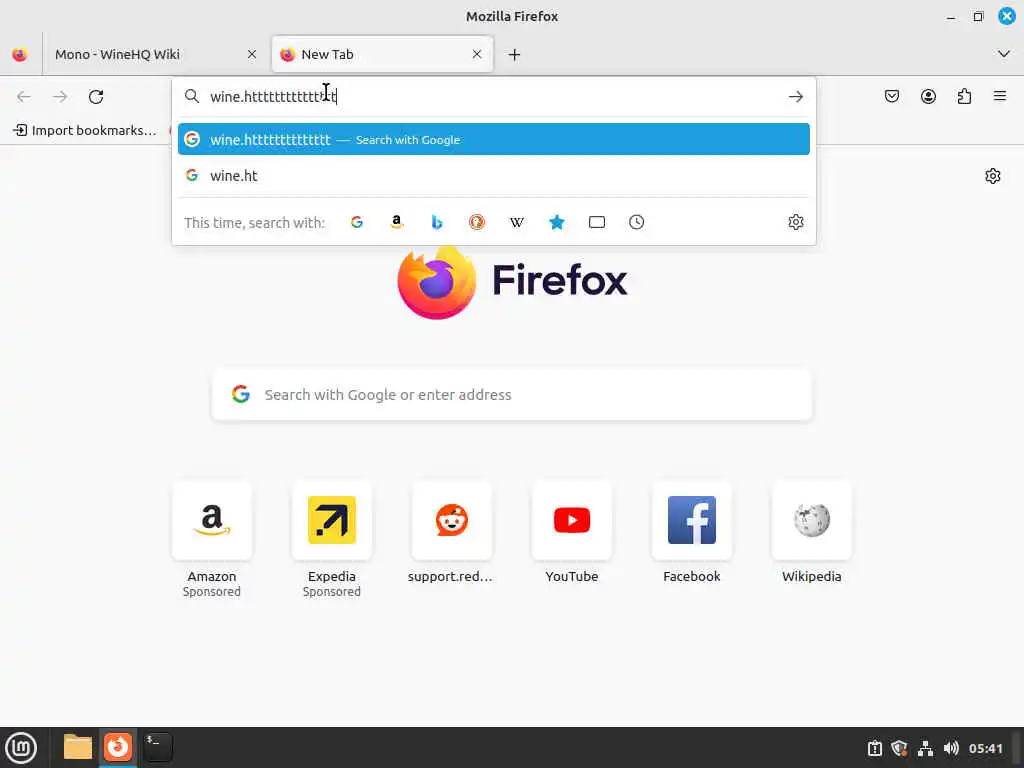Search this time with DuckDuckGo icon
Viewport: 1024px width, 768px height.
[477, 222]
